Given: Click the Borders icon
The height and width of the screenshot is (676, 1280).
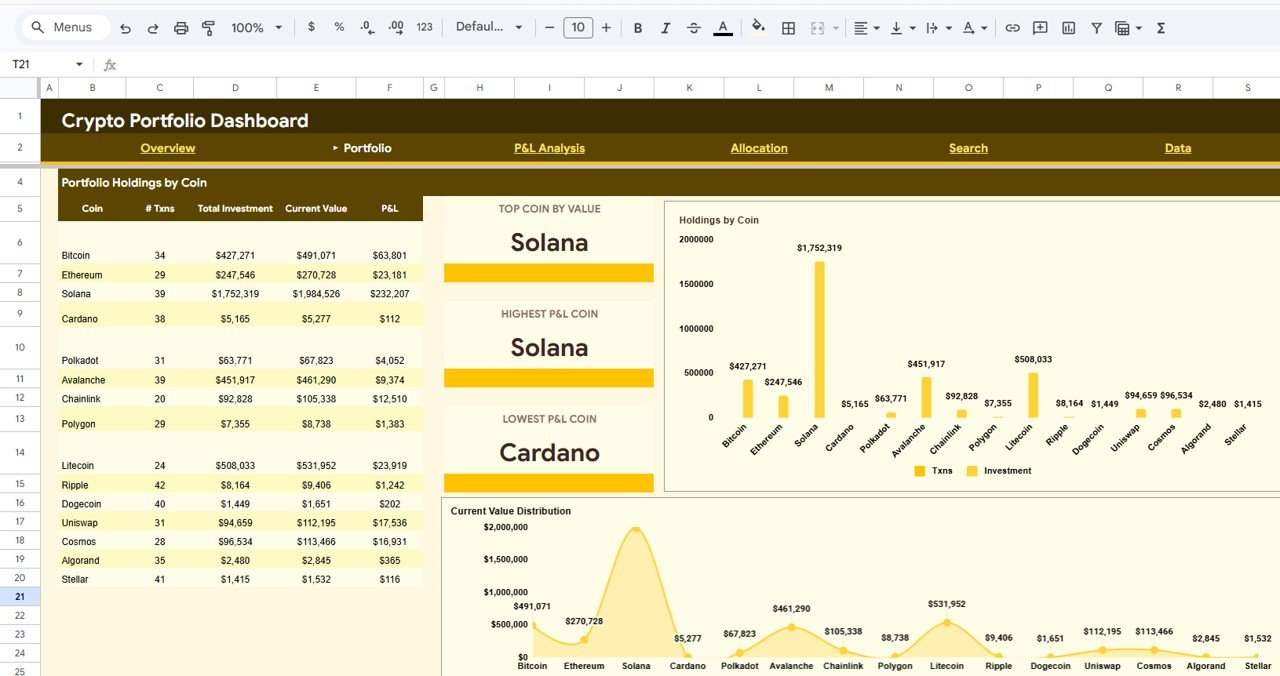Looking at the screenshot, I should pos(788,27).
